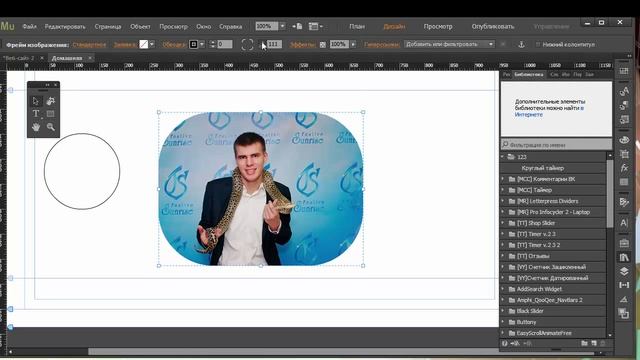
Task: Open the opacity 100% dropdown arrow
Action: coord(353,44)
